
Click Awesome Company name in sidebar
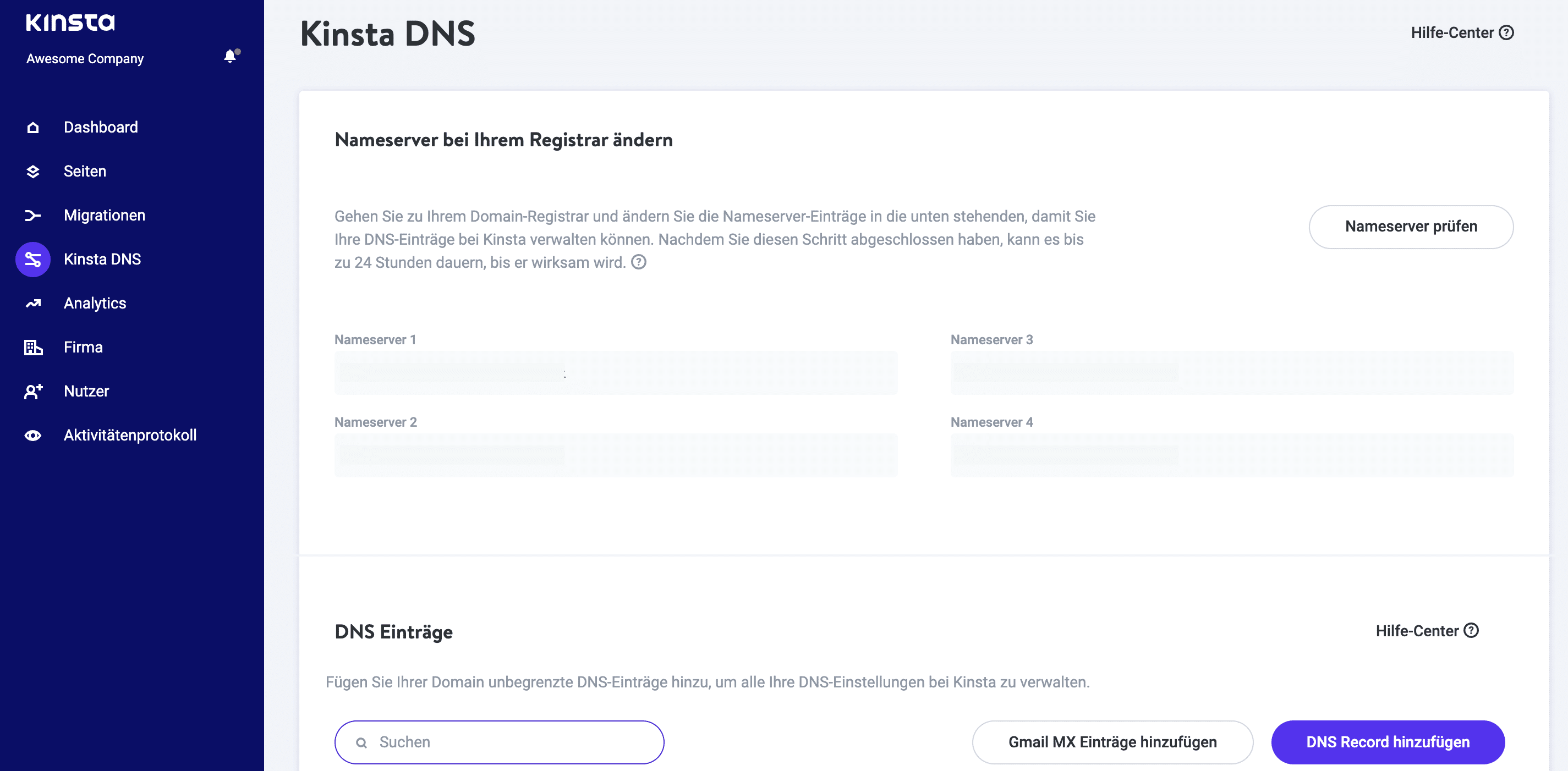click(x=85, y=58)
